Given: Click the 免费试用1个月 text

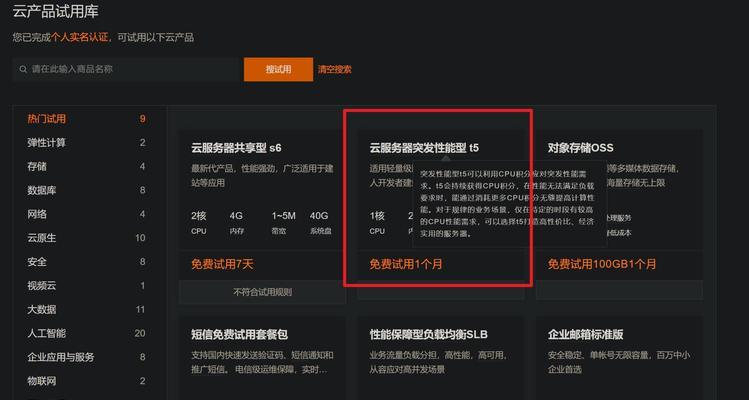Looking at the screenshot, I should 406,264.
